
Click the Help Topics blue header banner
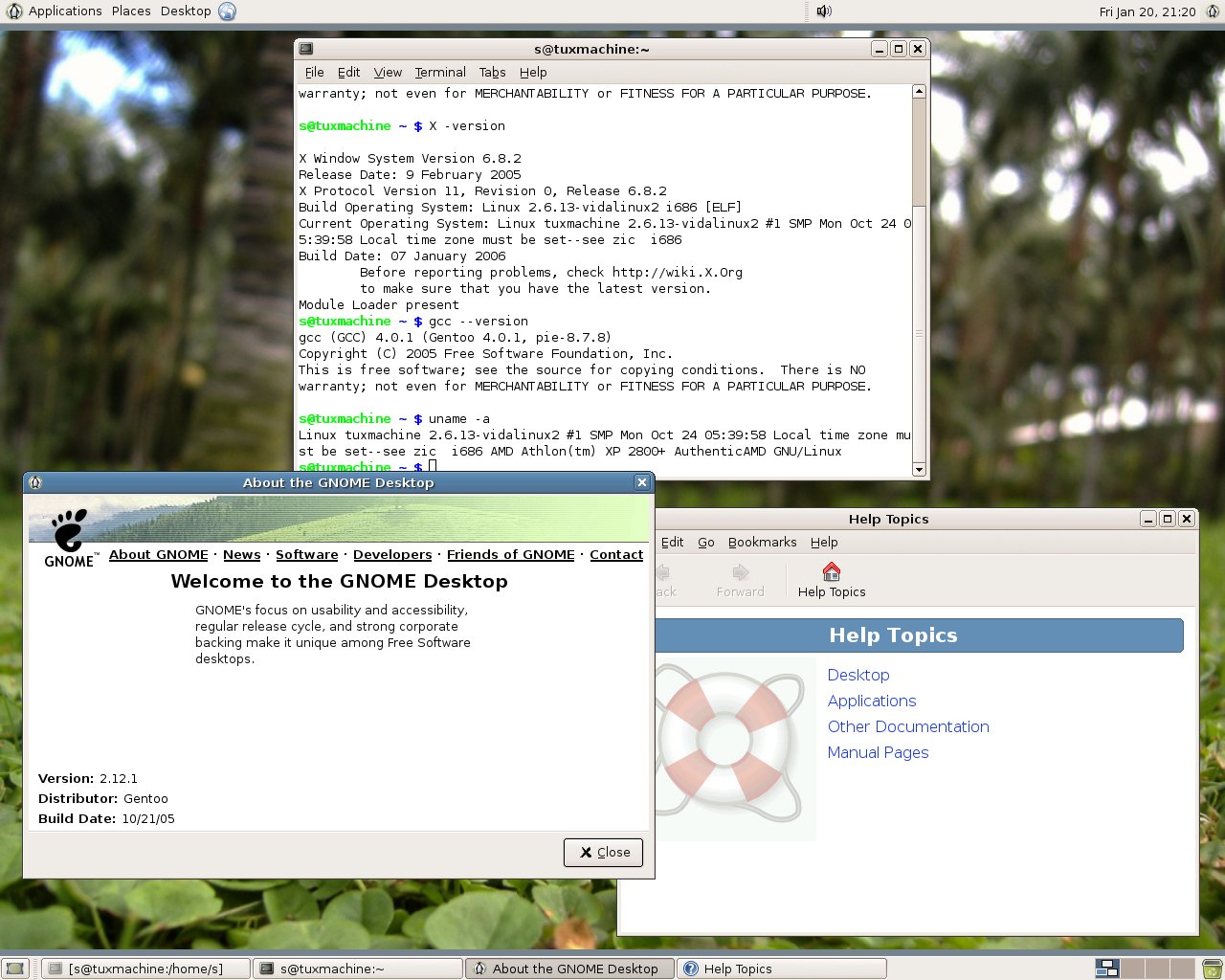(919, 635)
